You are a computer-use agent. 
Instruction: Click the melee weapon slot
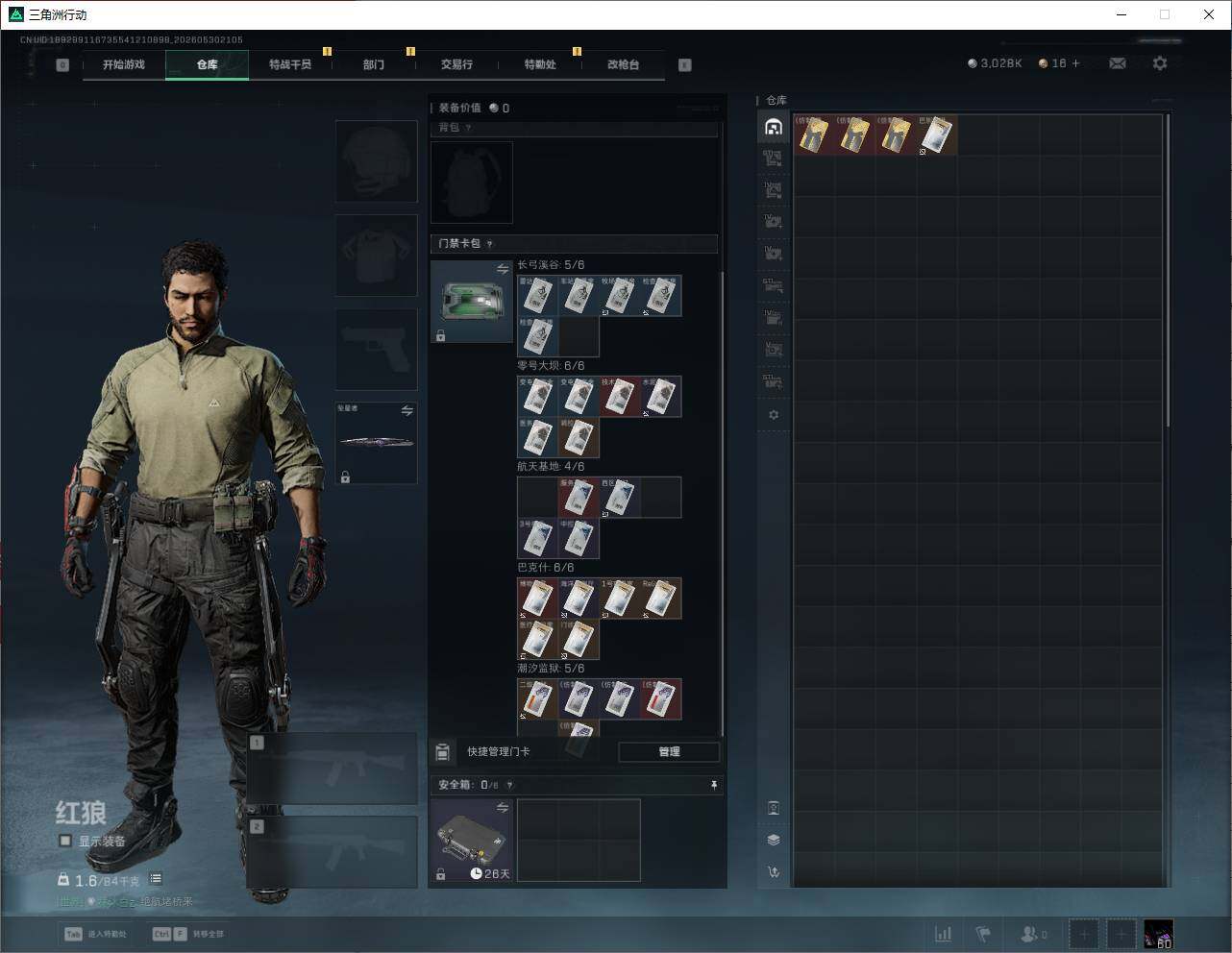377,443
